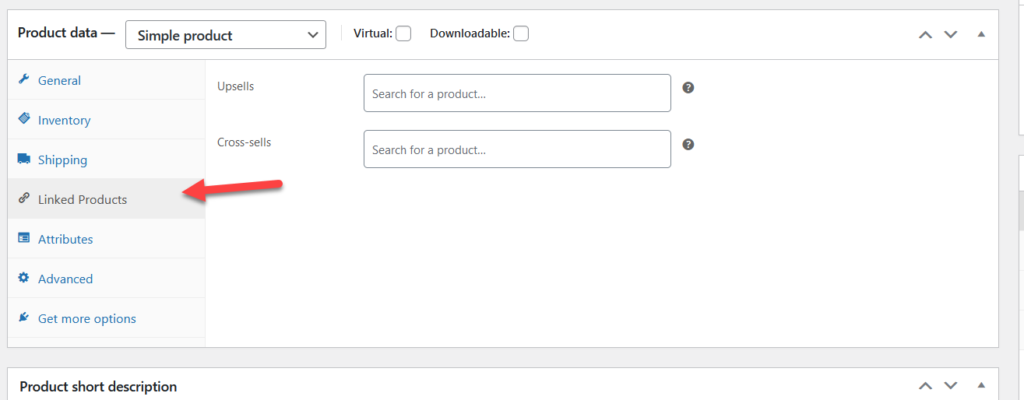The height and width of the screenshot is (400, 1024).
Task: Click the Linked Products chain icon
Action: 24,199
